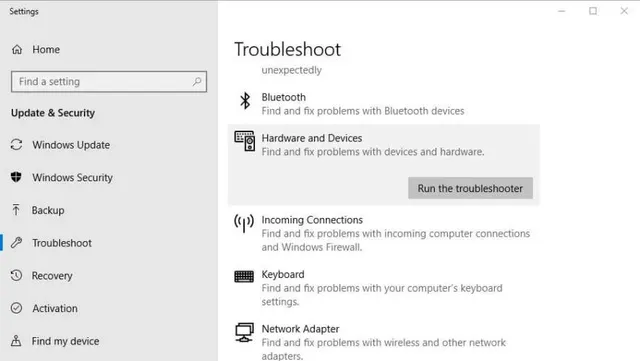Viewport: 640px width, 361px height.
Task: Click the Troubleshoot page heading
Action: point(287,49)
